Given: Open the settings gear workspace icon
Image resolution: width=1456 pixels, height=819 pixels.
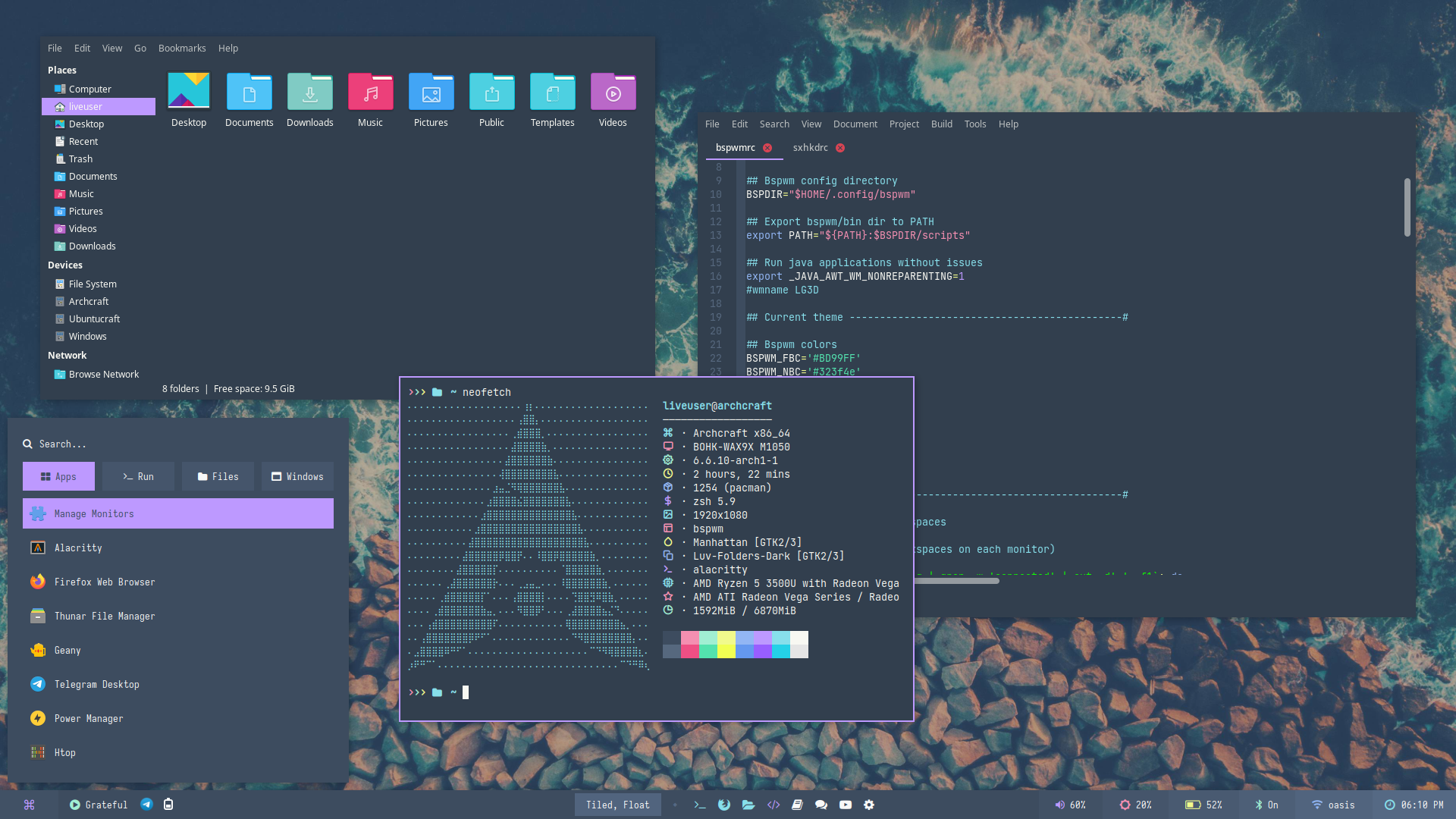Looking at the screenshot, I should 869,805.
